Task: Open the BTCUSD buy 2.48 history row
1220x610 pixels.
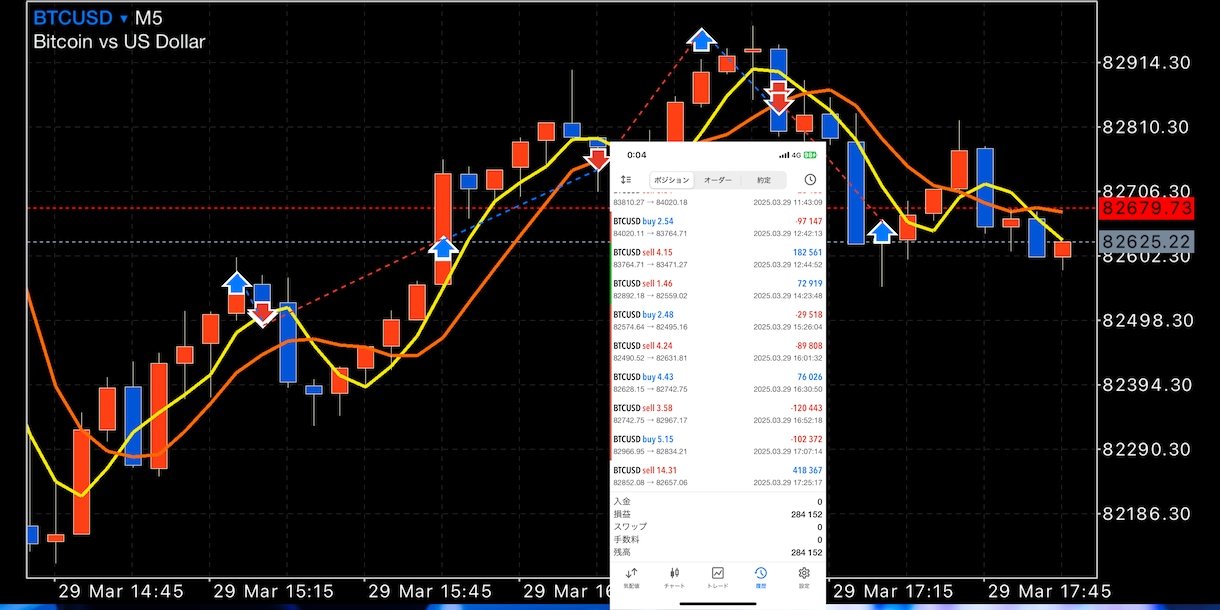Action: coord(718,320)
